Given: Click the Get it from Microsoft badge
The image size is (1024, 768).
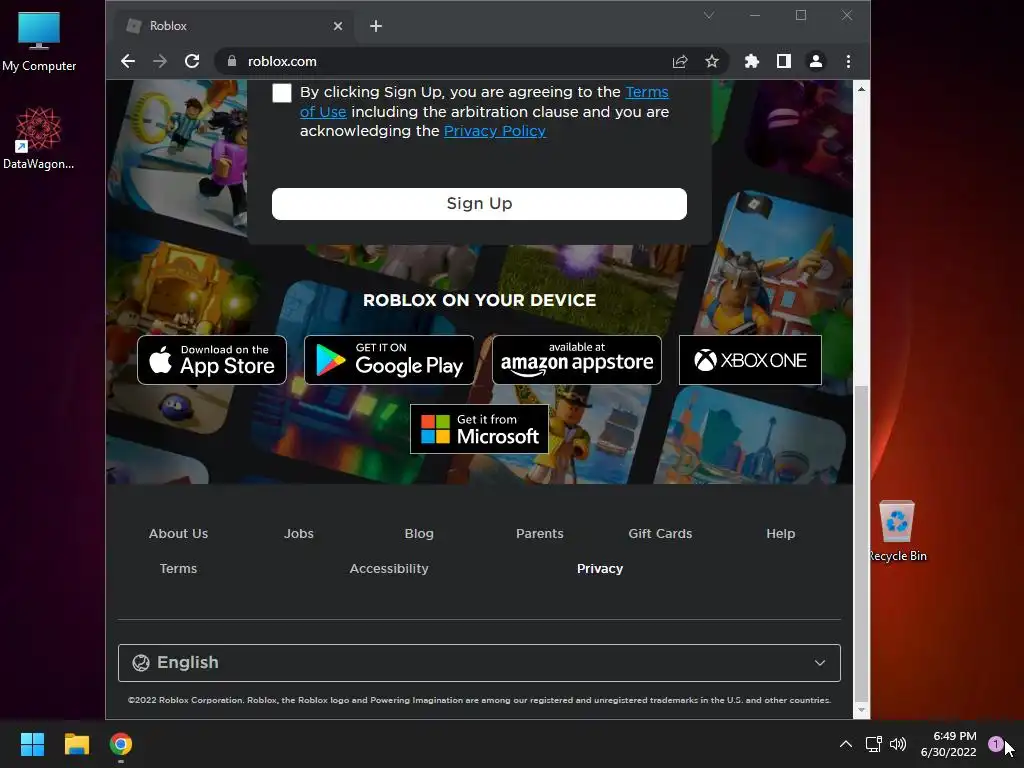Looking at the screenshot, I should tap(479, 429).
